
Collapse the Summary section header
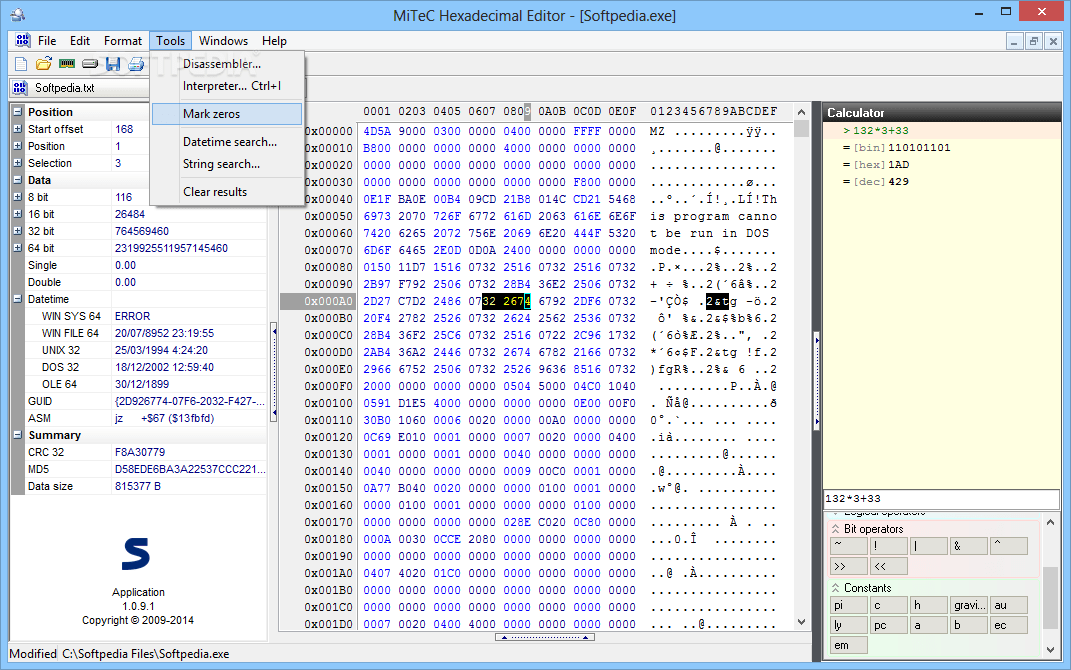point(18,435)
